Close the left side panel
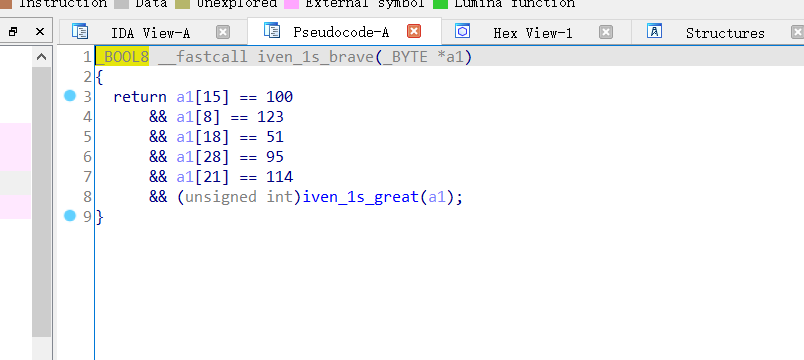Image resolution: width=804 pixels, height=360 pixels. (x=40, y=32)
